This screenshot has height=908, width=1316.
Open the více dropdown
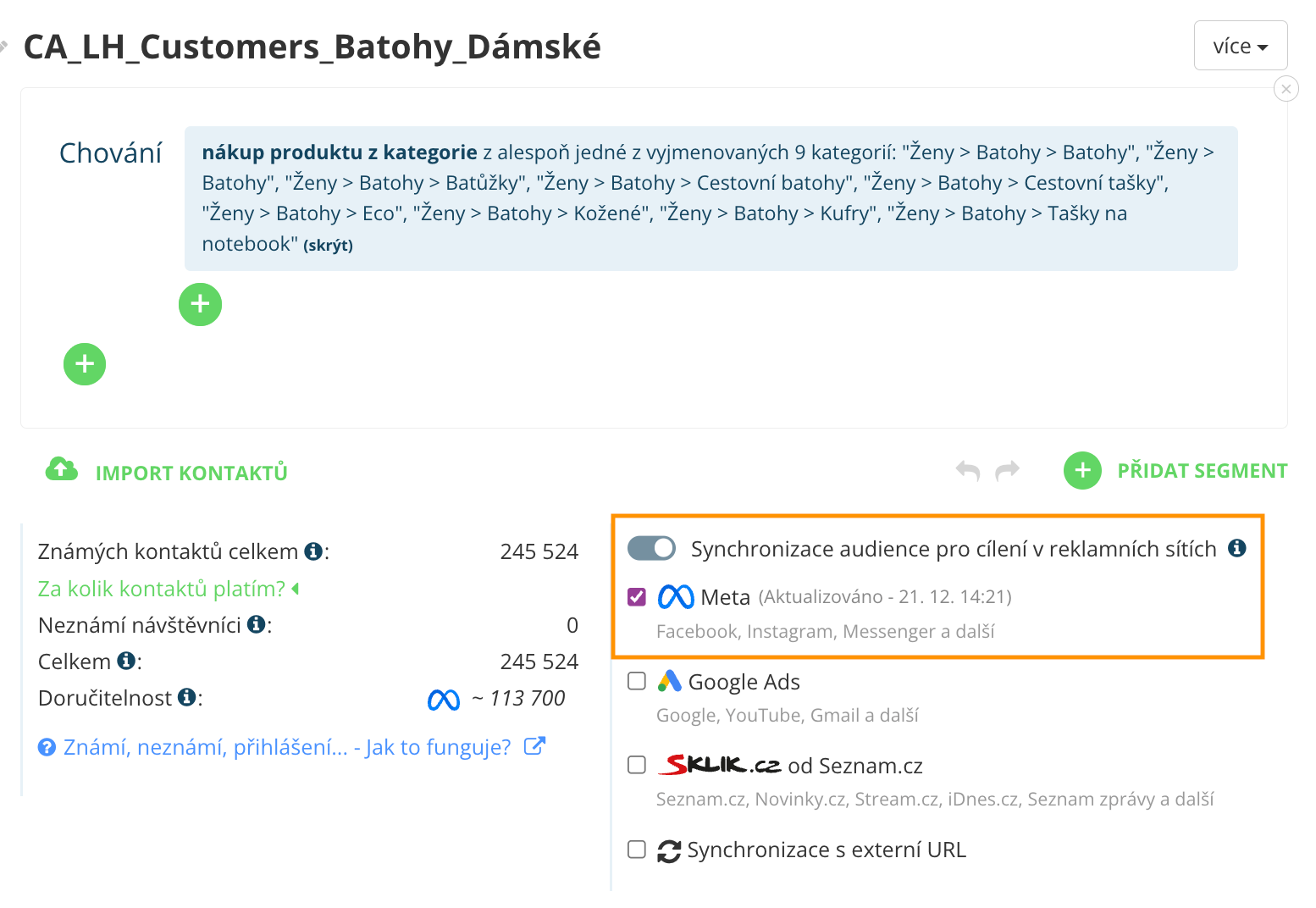[x=1240, y=45]
